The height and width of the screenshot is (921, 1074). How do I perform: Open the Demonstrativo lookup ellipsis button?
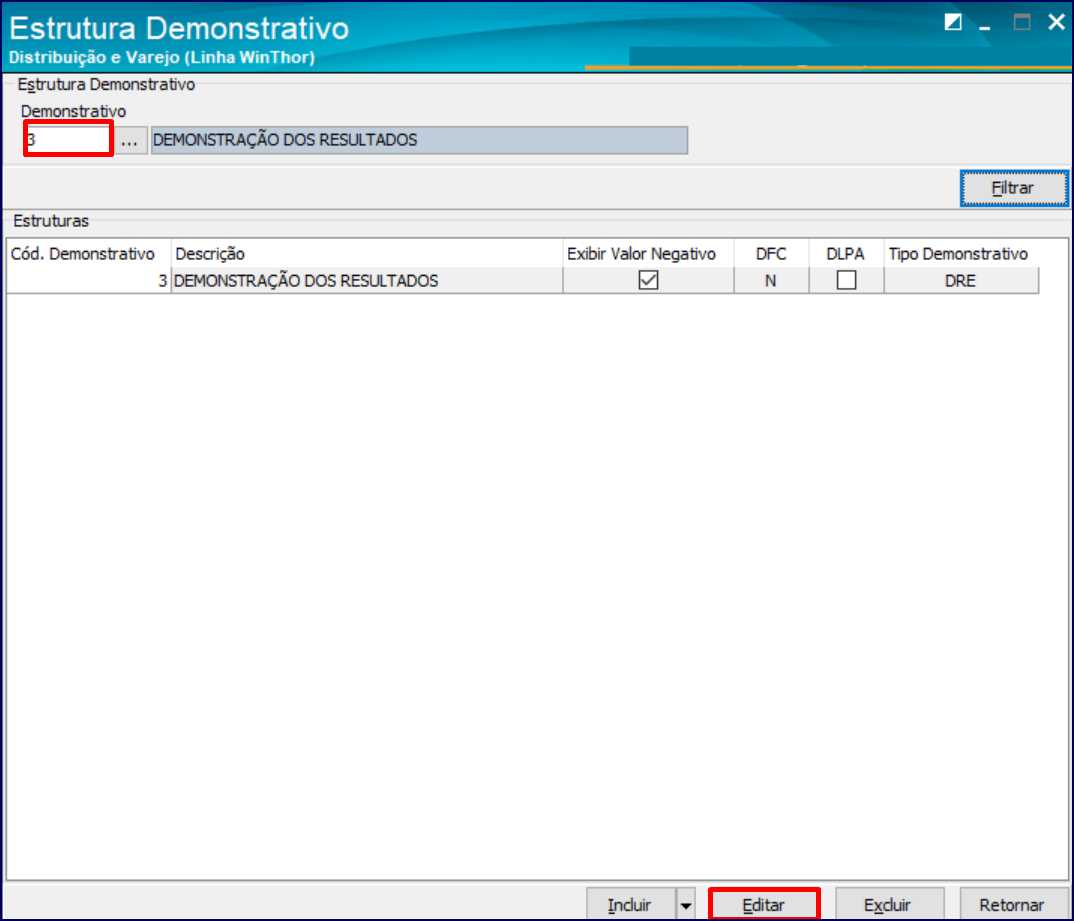click(x=129, y=140)
